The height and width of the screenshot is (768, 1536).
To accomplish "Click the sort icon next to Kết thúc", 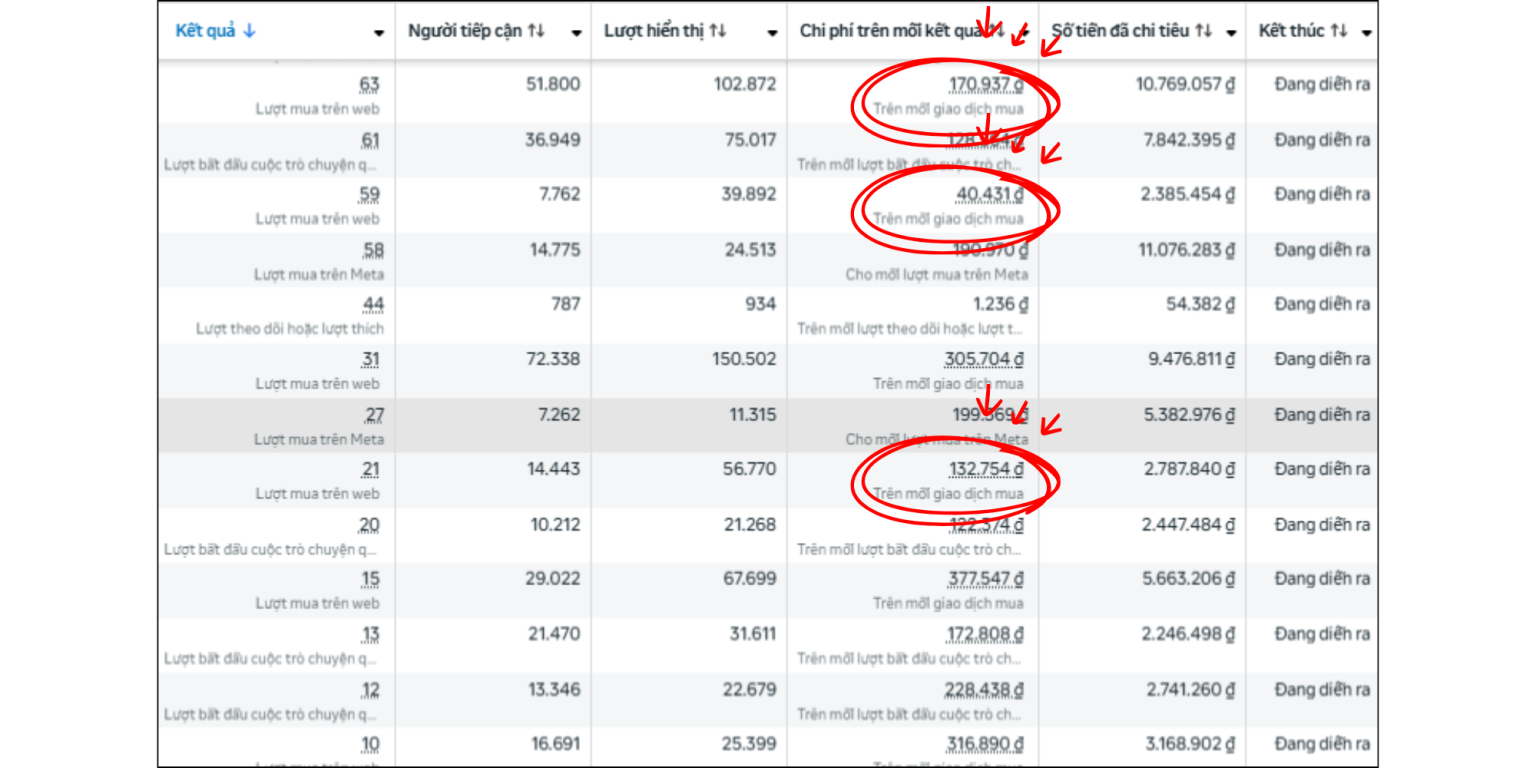I will point(1340,31).
